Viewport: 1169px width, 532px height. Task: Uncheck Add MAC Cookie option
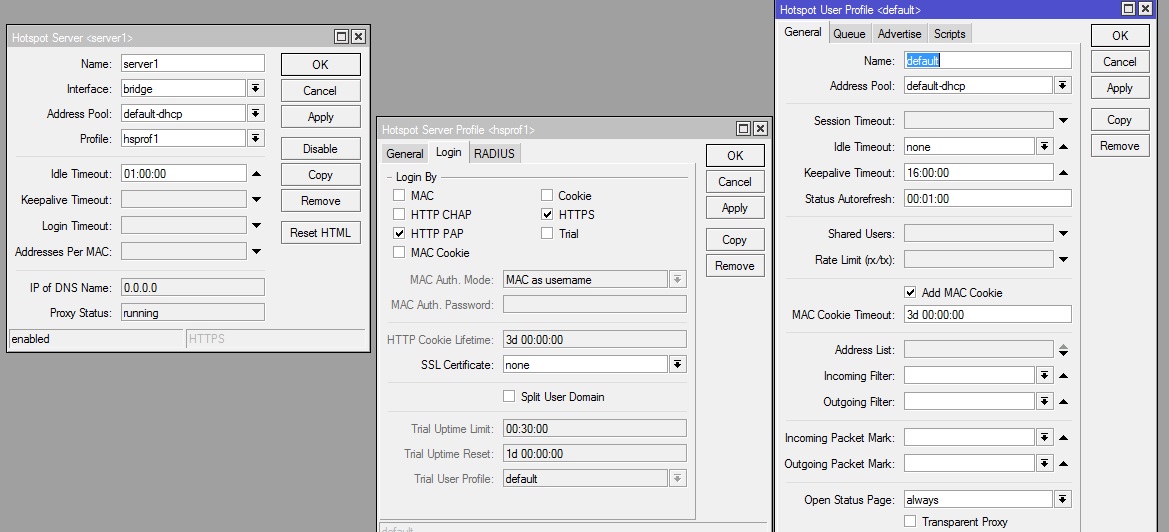coord(910,292)
